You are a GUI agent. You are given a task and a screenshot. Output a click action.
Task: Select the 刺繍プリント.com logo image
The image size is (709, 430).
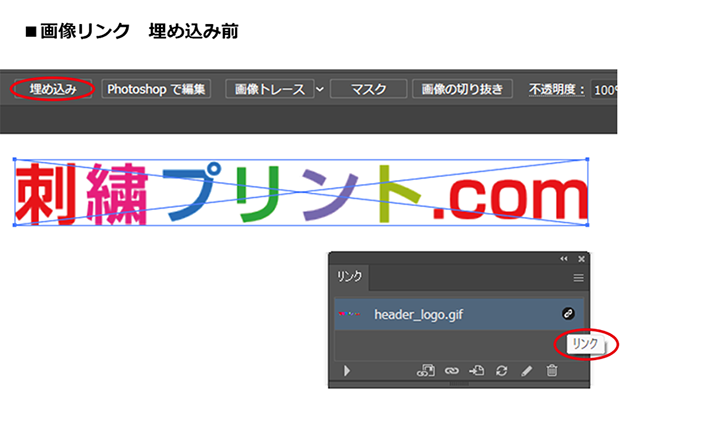pos(301,192)
